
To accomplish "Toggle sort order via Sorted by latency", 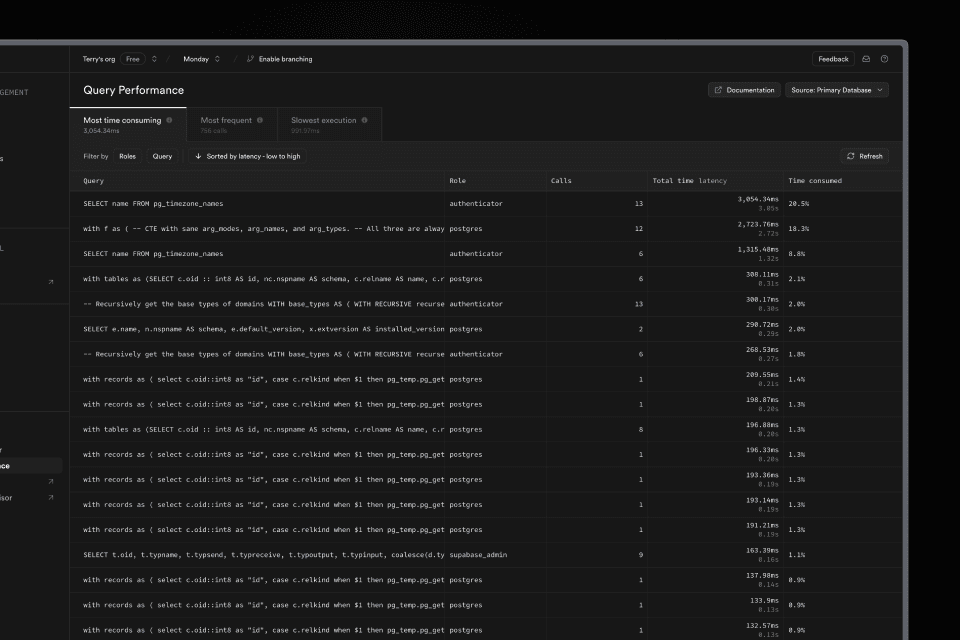I will 247,156.
